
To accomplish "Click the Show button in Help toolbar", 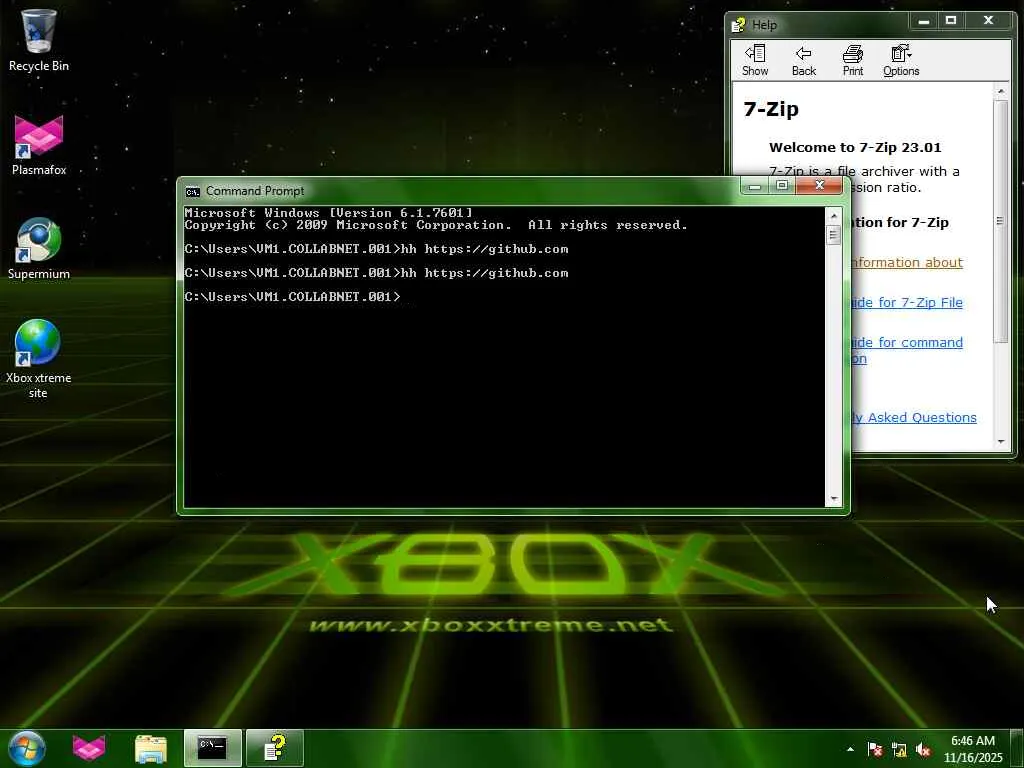I will (755, 61).
